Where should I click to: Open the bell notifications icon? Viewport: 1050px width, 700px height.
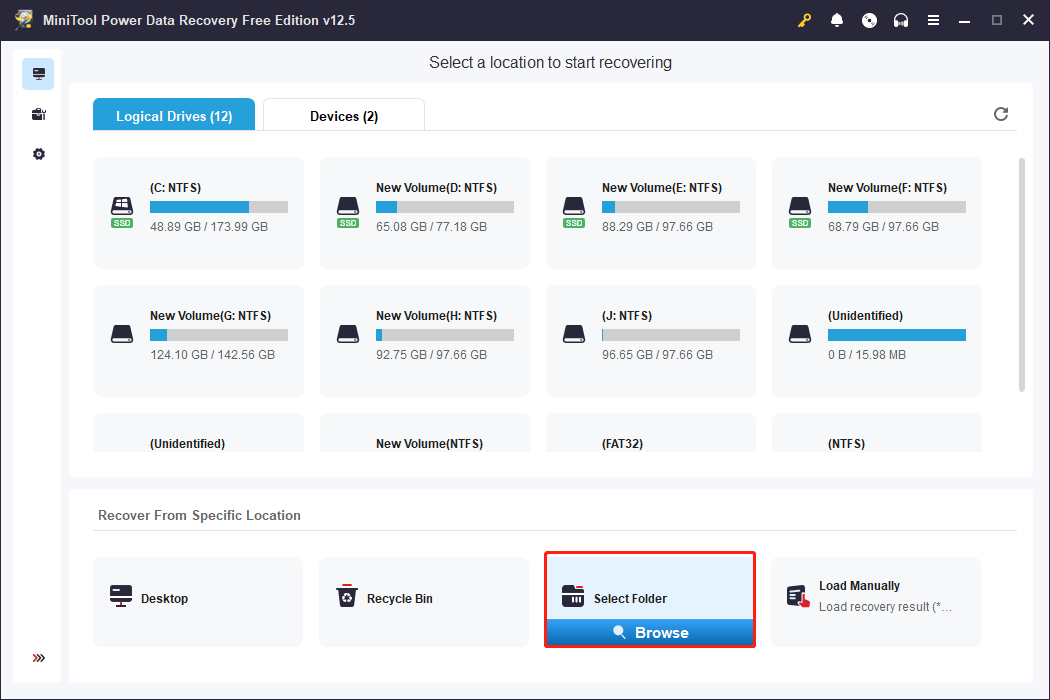point(837,20)
